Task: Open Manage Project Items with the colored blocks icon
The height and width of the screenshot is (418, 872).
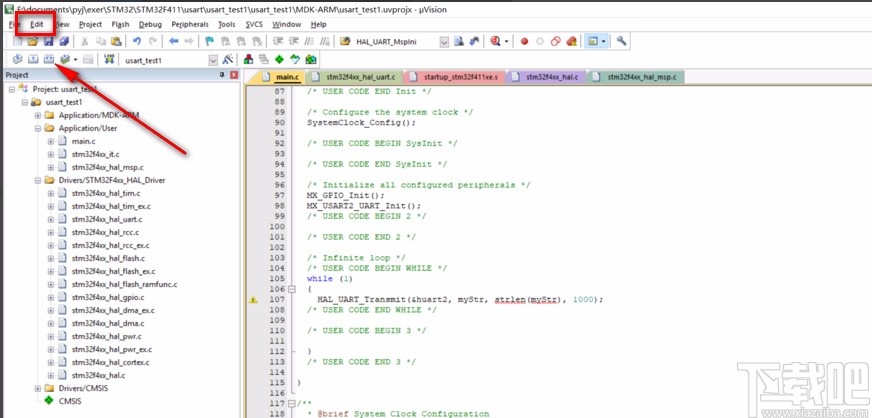Action: 248,59
